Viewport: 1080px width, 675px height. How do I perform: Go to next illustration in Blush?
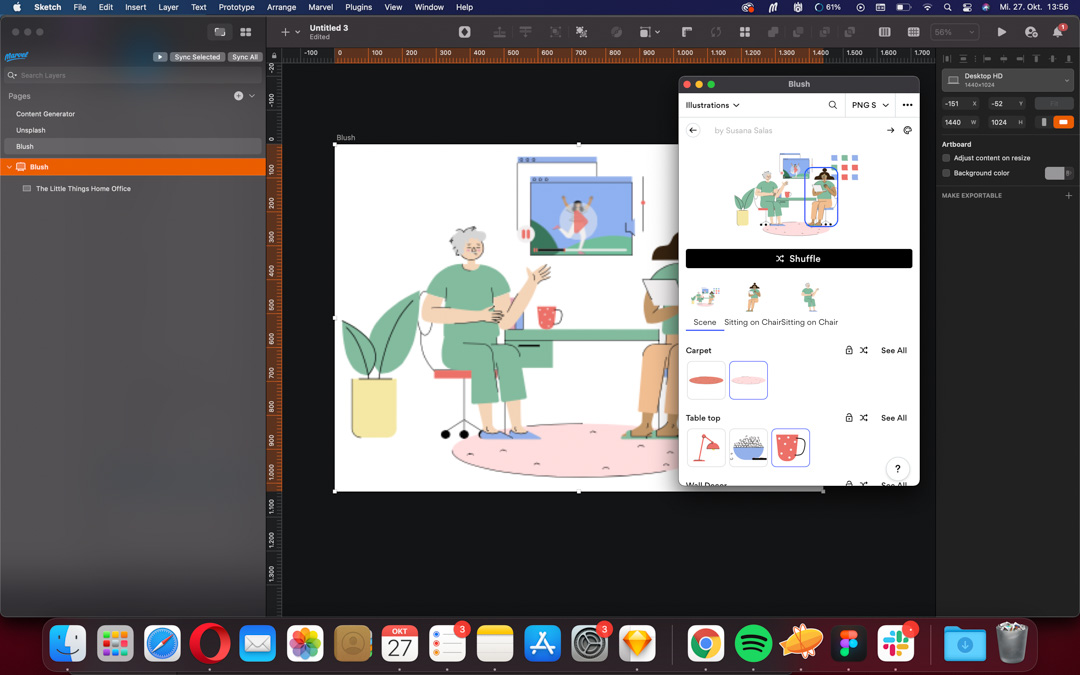pos(890,130)
